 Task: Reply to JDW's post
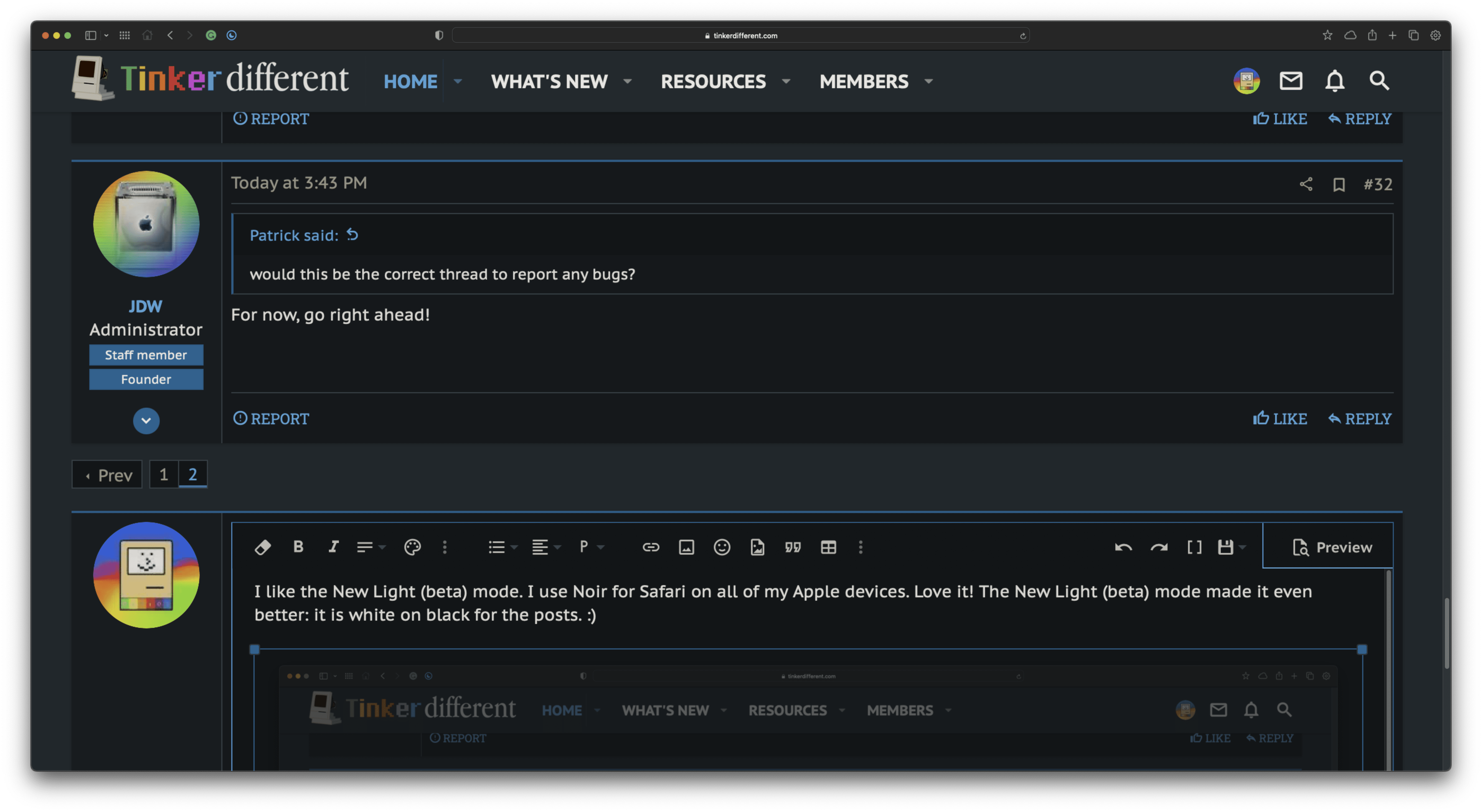coord(1359,418)
